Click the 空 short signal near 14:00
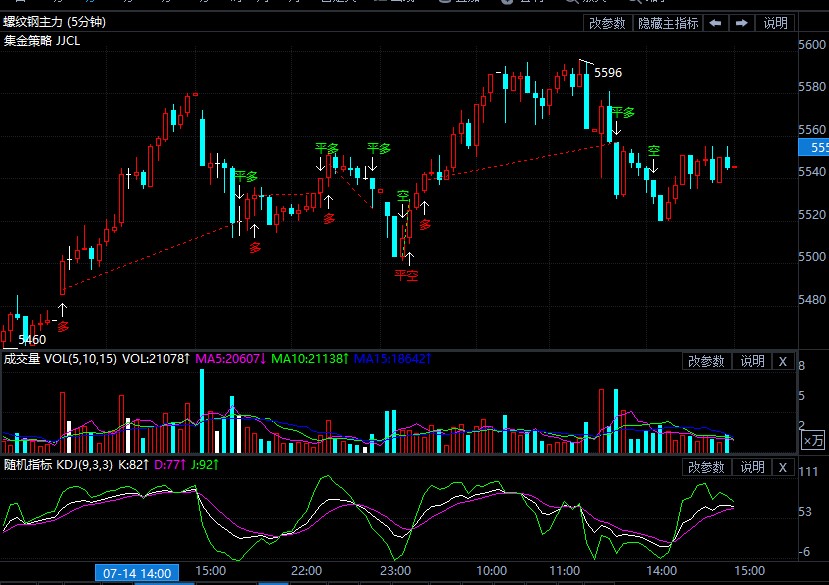The height and width of the screenshot is (585, 829). (x=653, y=151)
